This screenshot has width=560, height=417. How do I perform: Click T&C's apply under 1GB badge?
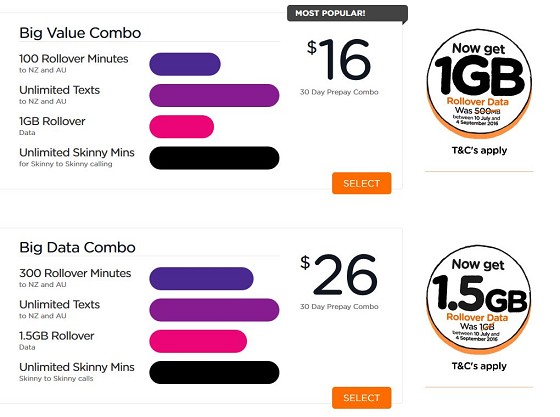479,150
